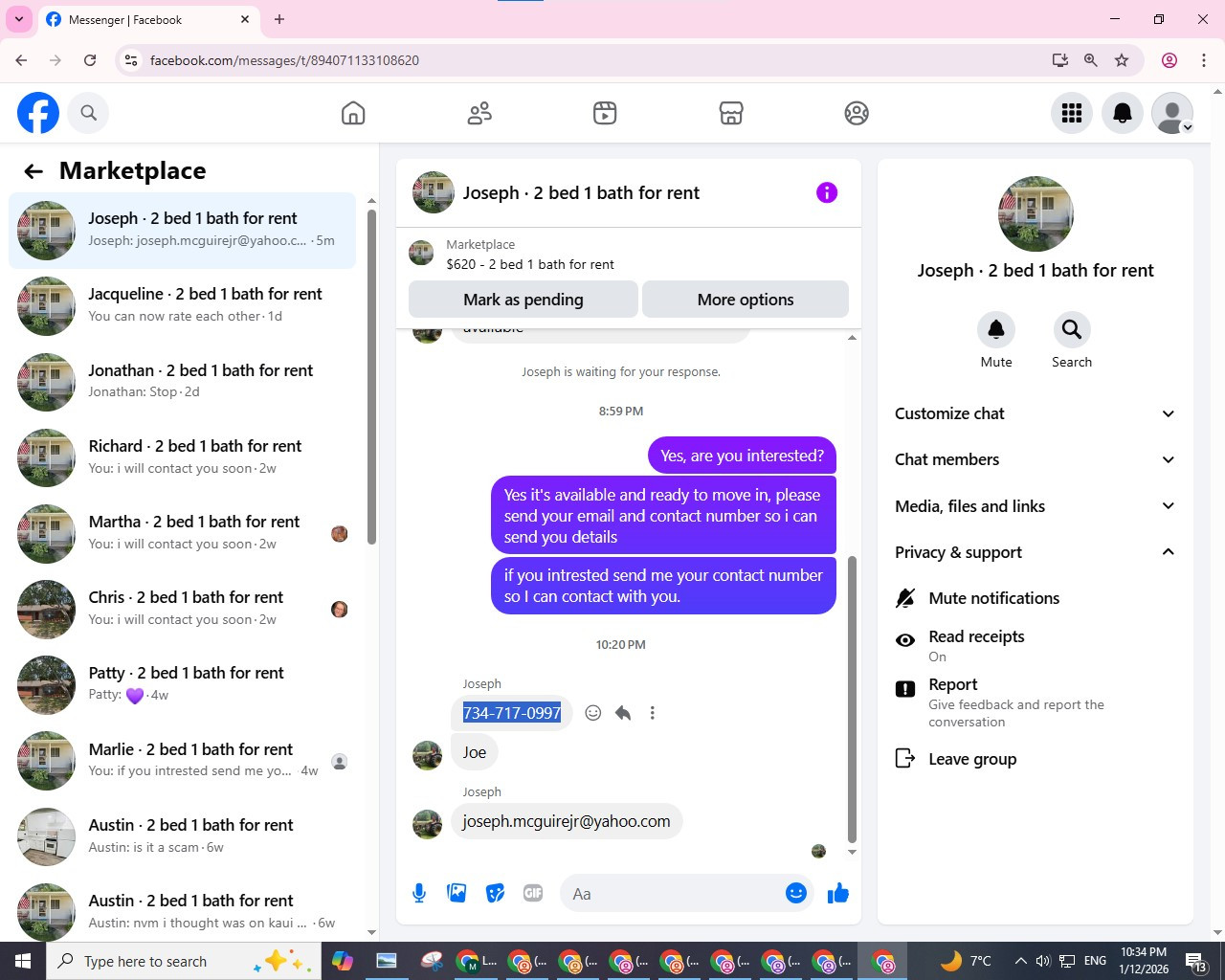React to phone number message emoji icon

[593, 713]
